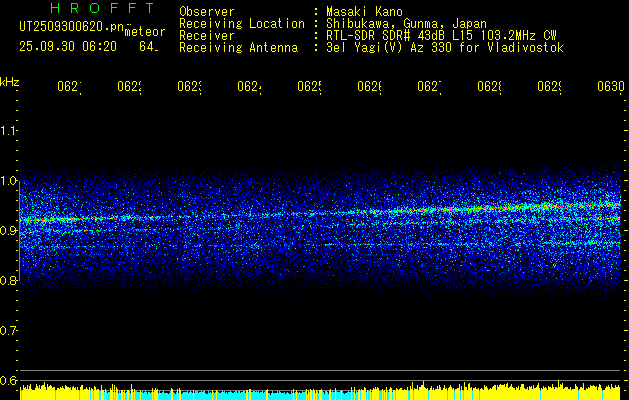Click the 0.6 frequency axis label

pyautogui.click(x=8, y=380)
